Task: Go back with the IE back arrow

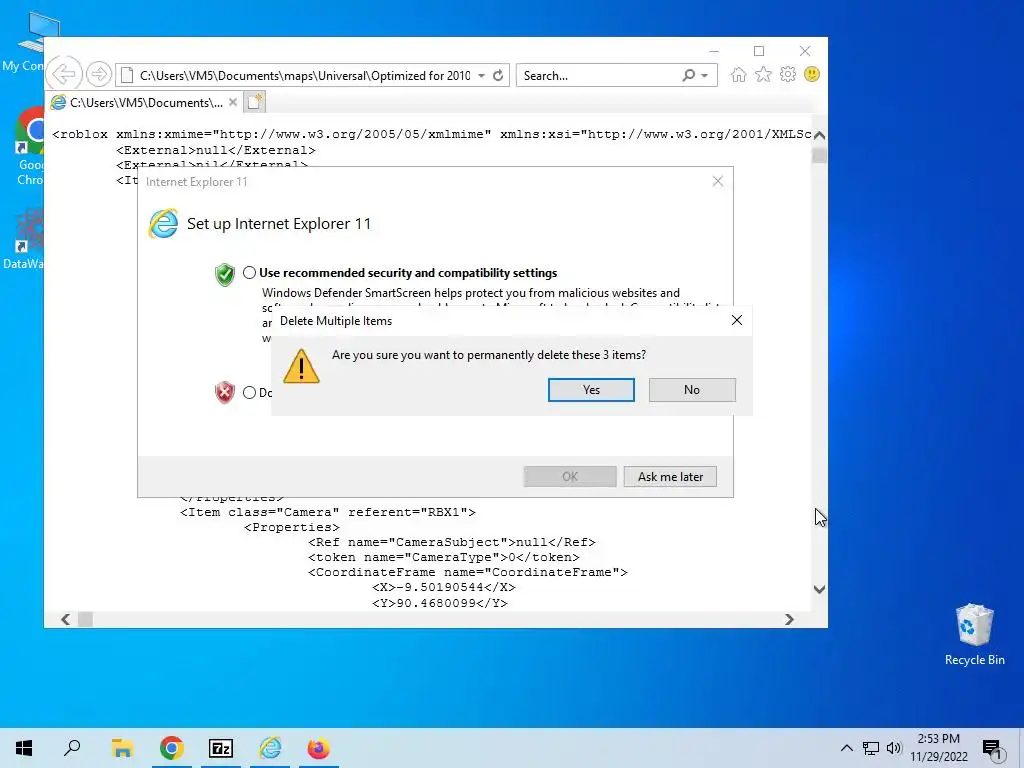Action: click(x=64, y=74)
